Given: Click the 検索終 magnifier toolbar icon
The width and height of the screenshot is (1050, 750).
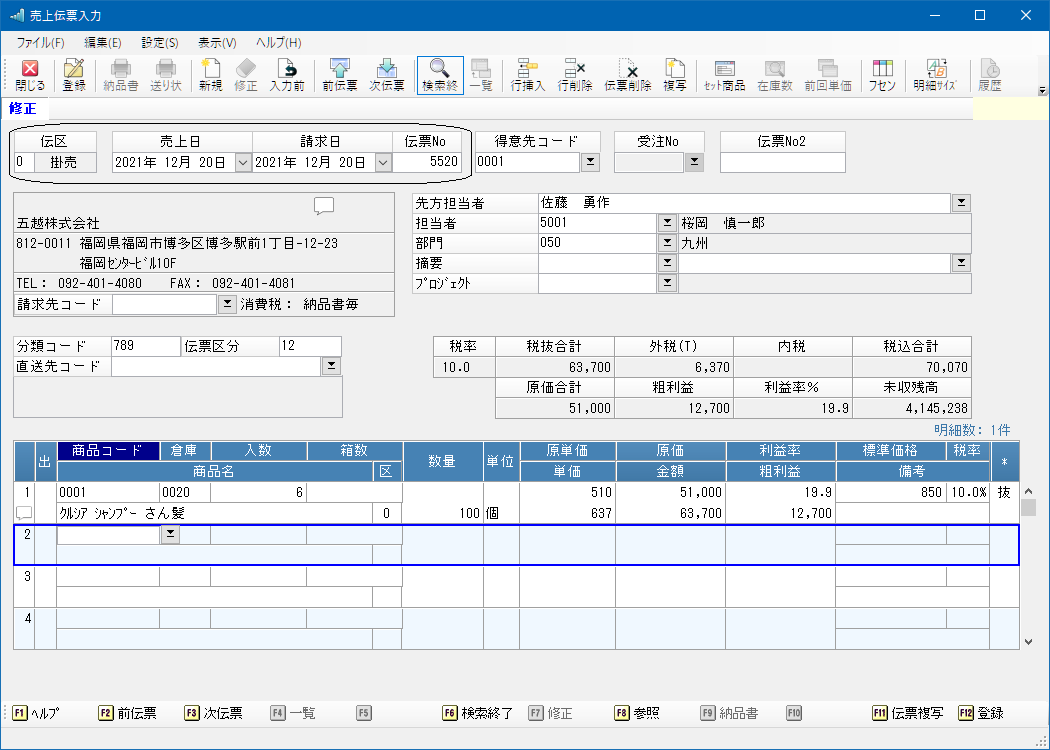Looking at the screenshot, I should 440,75.
